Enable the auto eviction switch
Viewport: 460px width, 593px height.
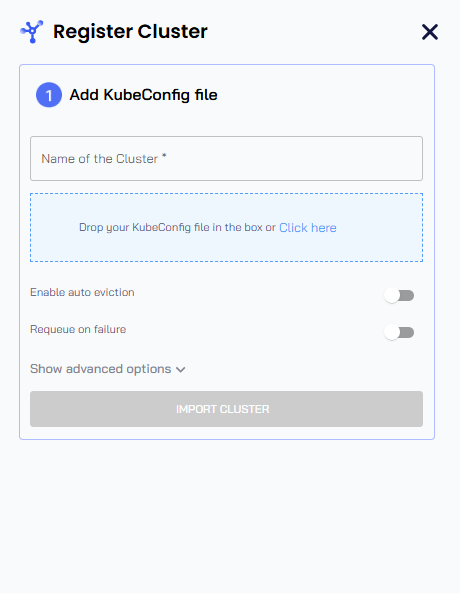coord(399,295)
